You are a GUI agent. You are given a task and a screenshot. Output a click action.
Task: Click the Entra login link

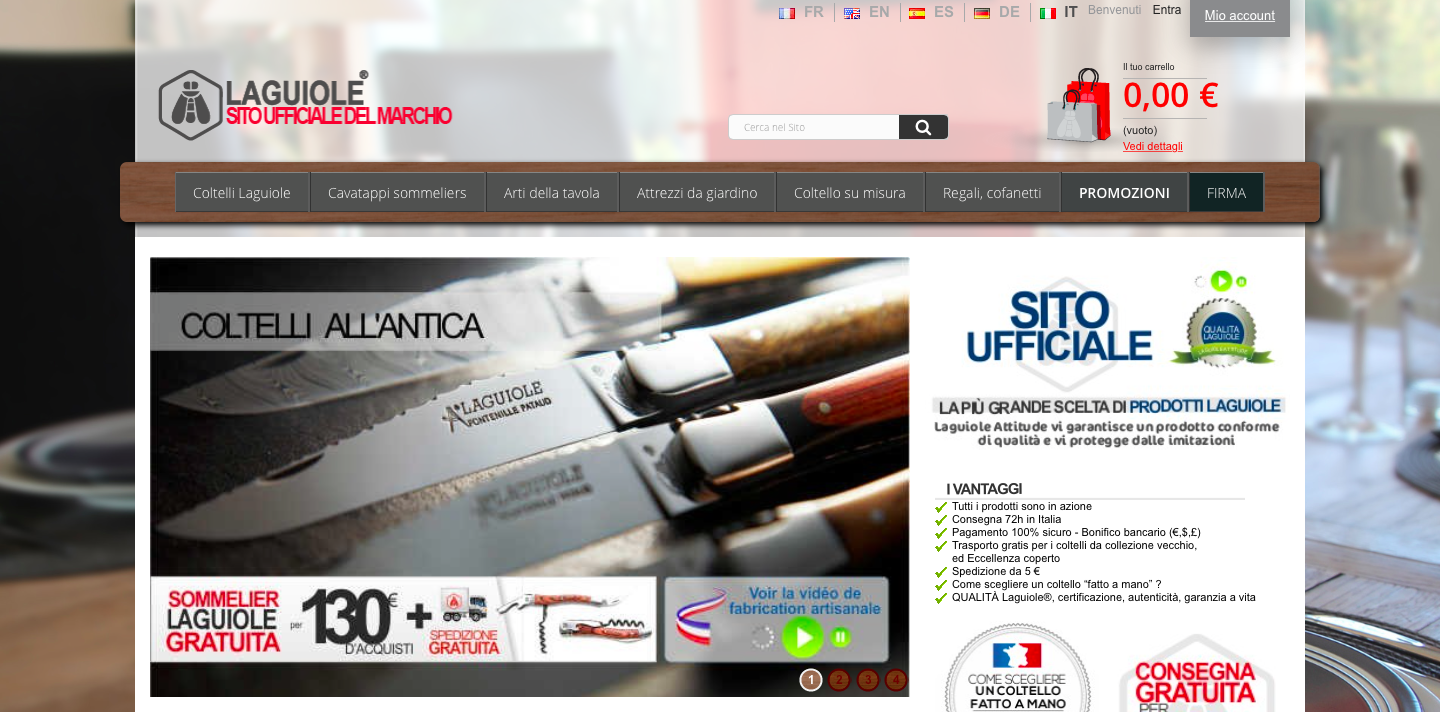pyautogui.click(x=1166, y=10)
